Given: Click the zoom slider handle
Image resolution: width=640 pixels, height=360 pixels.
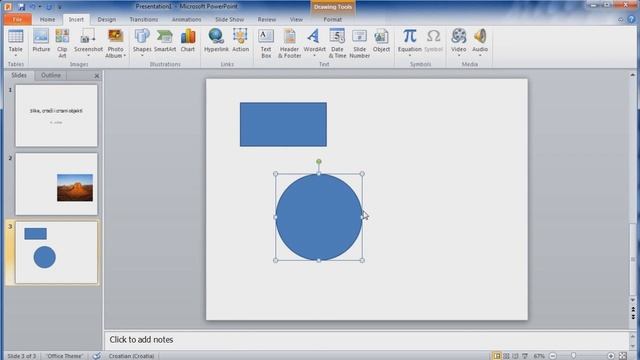Looking at the screenshot, I should (x=573, y=356).
